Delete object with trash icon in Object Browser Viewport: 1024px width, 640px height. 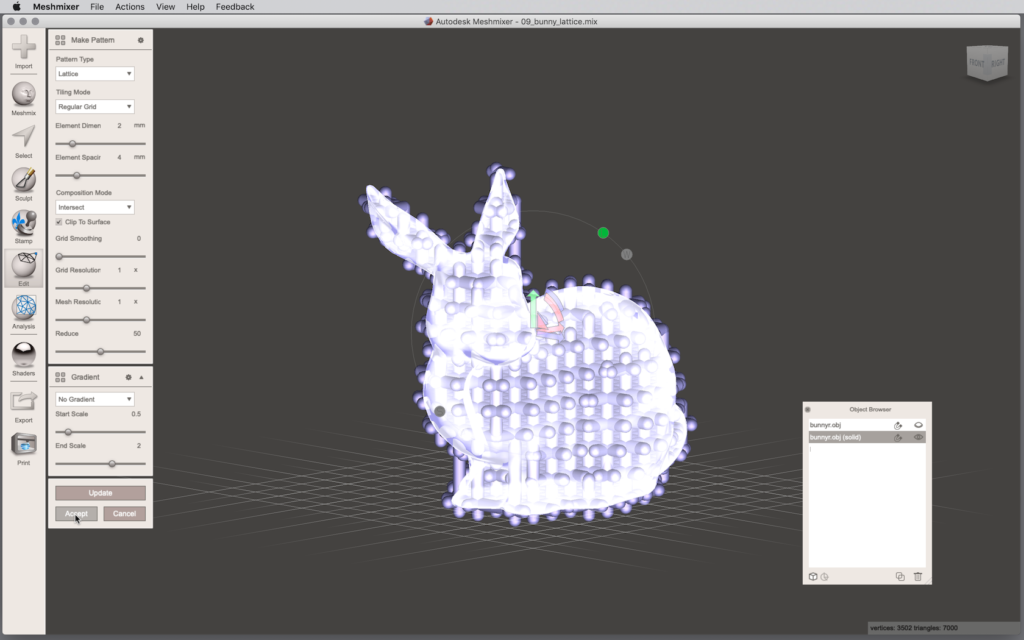point(918,576)
